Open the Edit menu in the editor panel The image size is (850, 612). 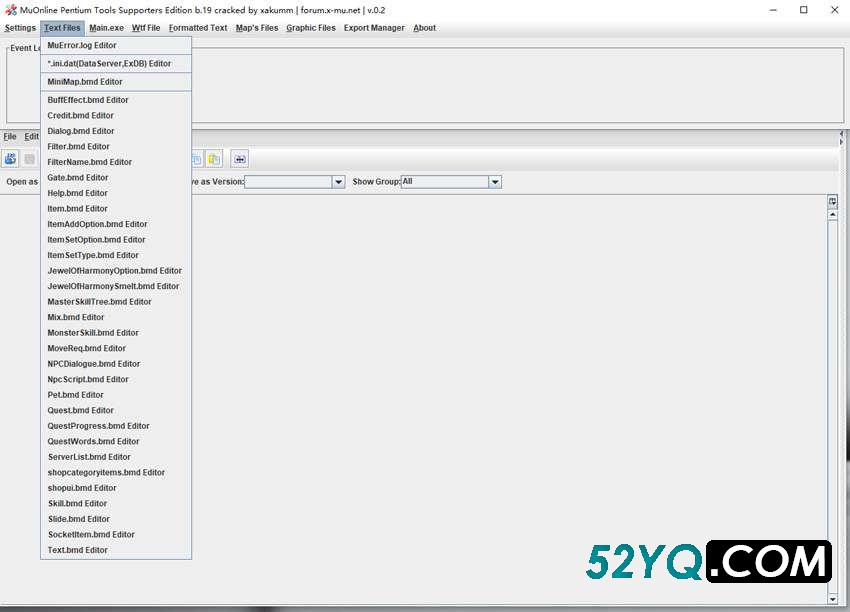pyautogui.click(x=31, y=137)
